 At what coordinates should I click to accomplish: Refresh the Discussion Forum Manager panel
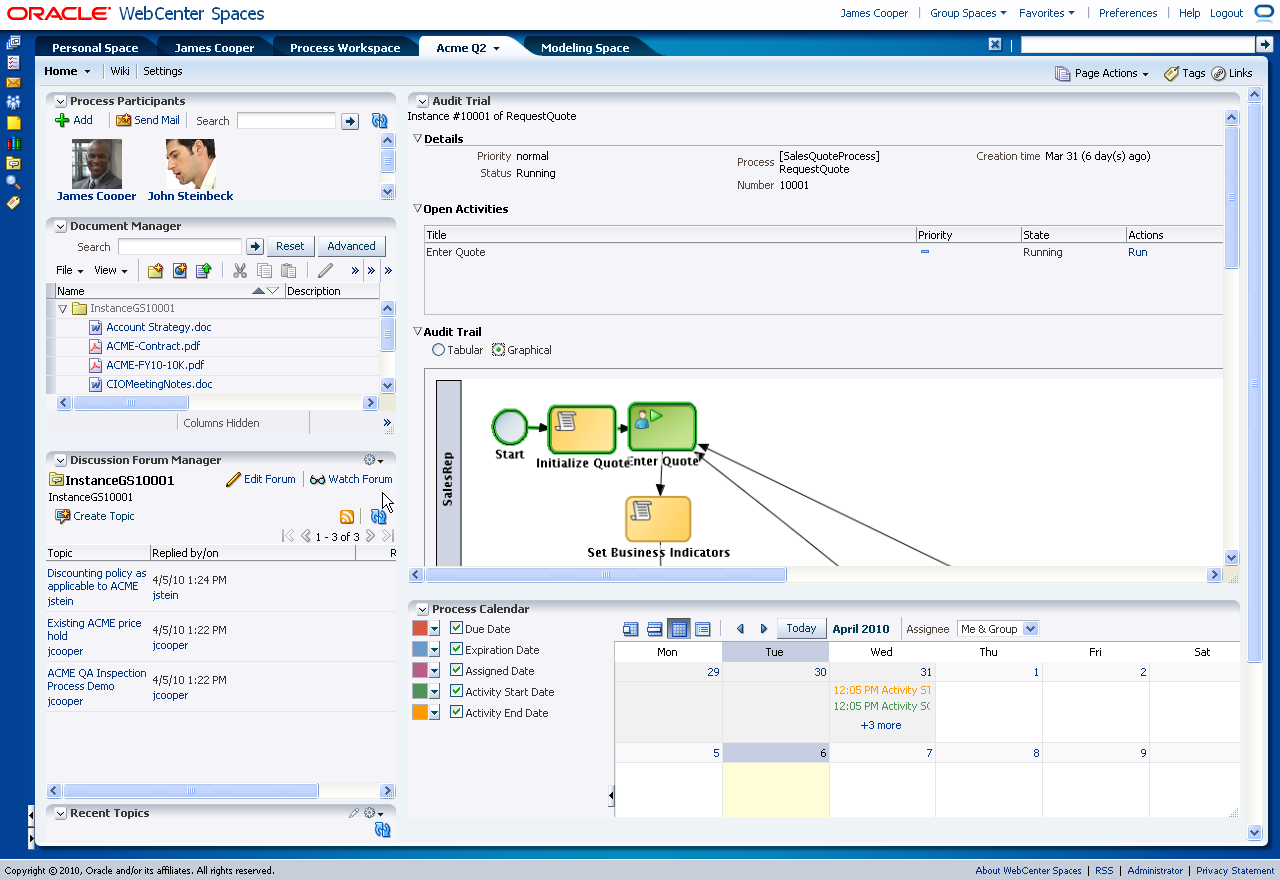coord(379,517)
